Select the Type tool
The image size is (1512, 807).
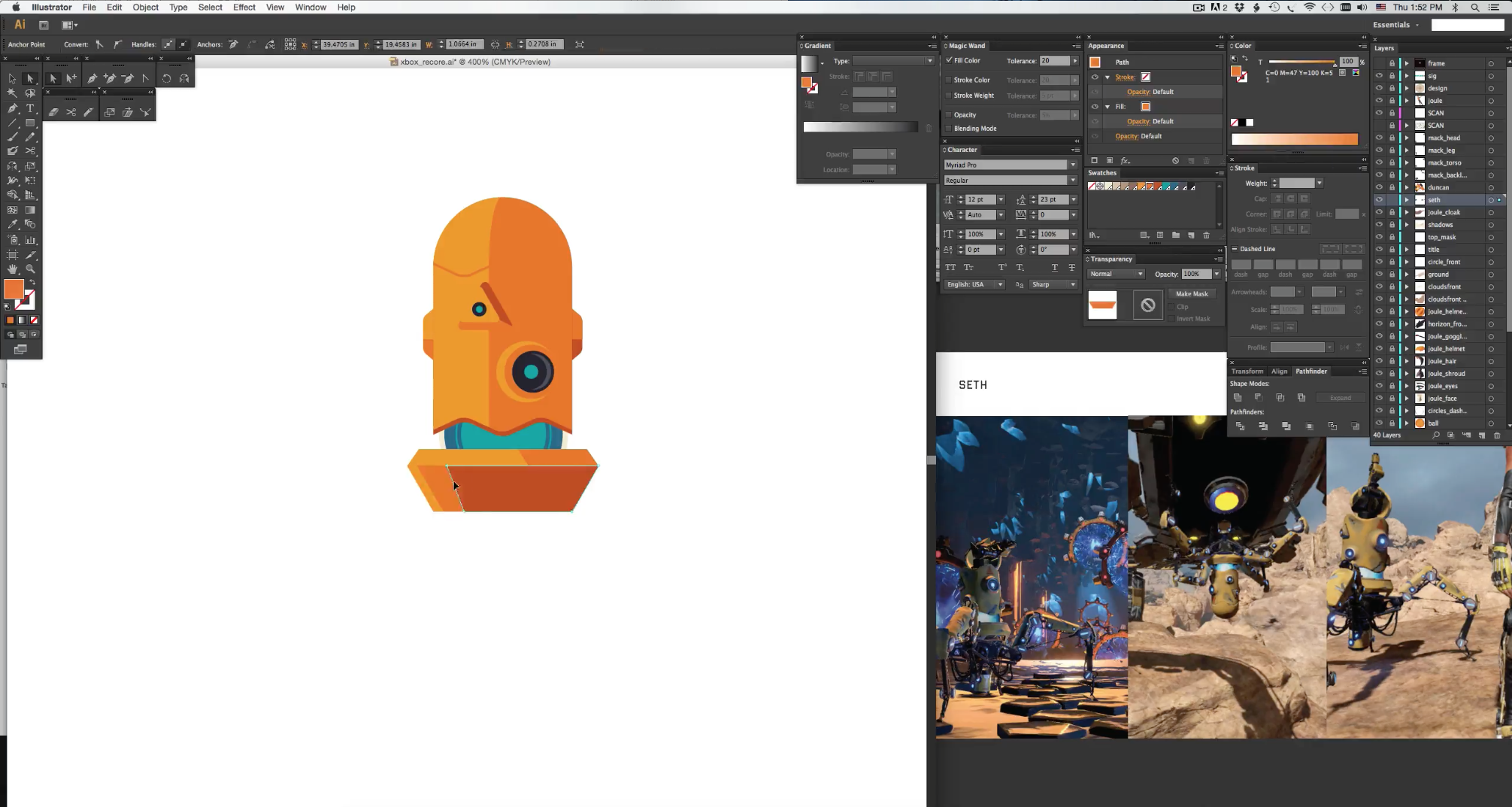tap(30, 108)
